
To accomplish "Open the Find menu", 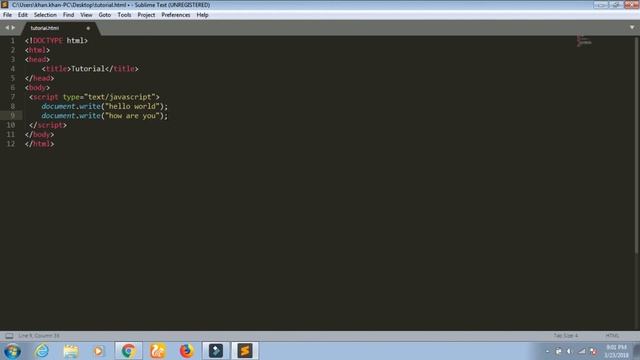I will [x=68, y=15].
